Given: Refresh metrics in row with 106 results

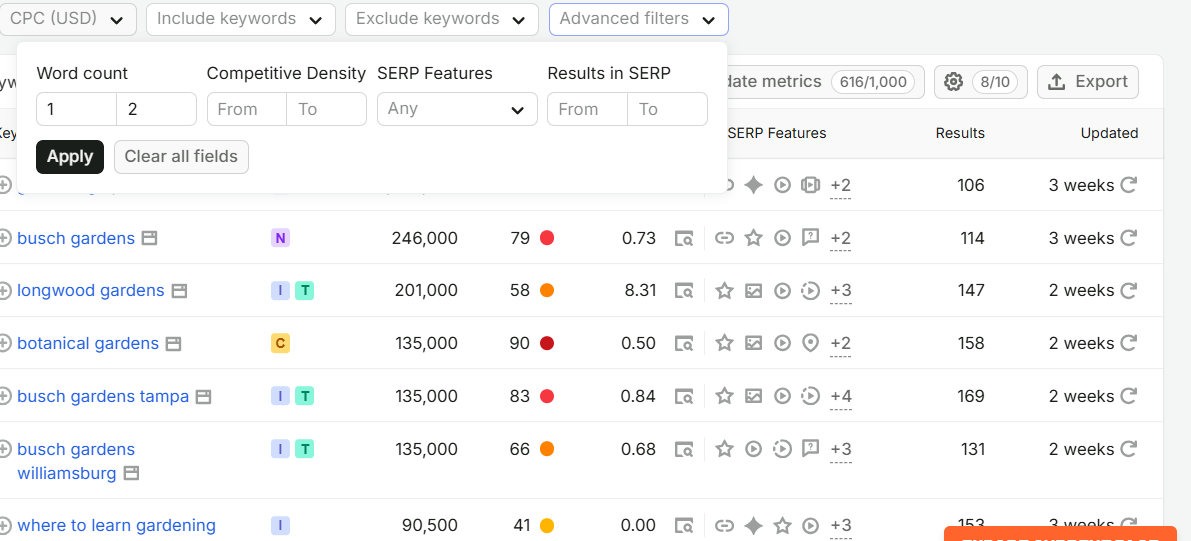Looking at the screenshot, I should click(1128, 185).
